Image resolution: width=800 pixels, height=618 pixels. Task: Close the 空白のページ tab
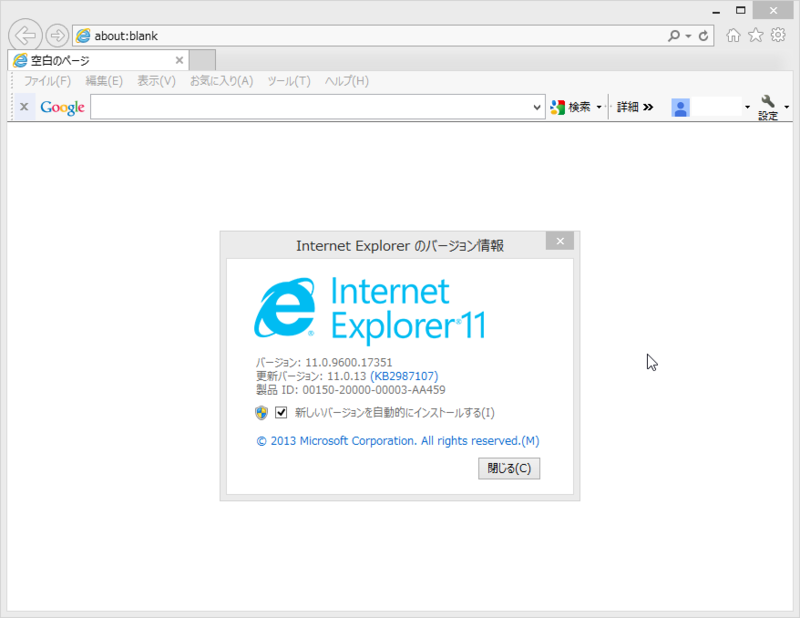[179, 61]
